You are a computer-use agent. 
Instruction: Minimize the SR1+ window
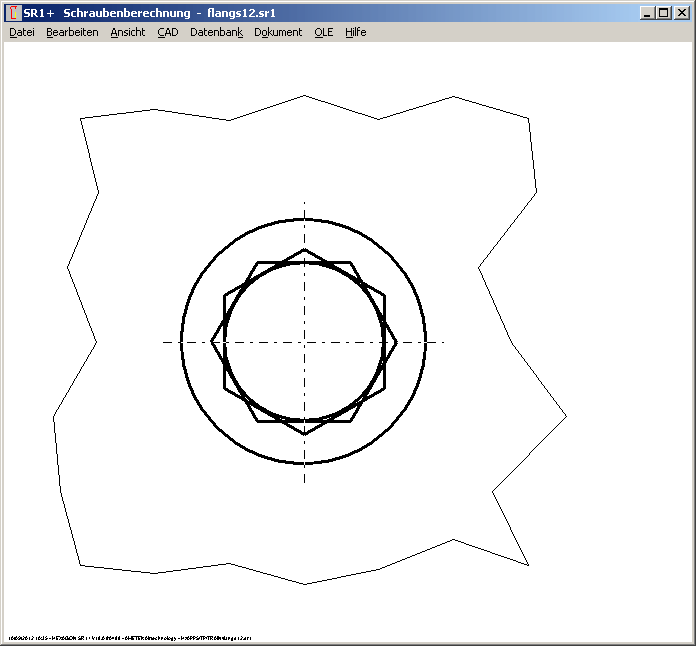click(x=648, y=13)
